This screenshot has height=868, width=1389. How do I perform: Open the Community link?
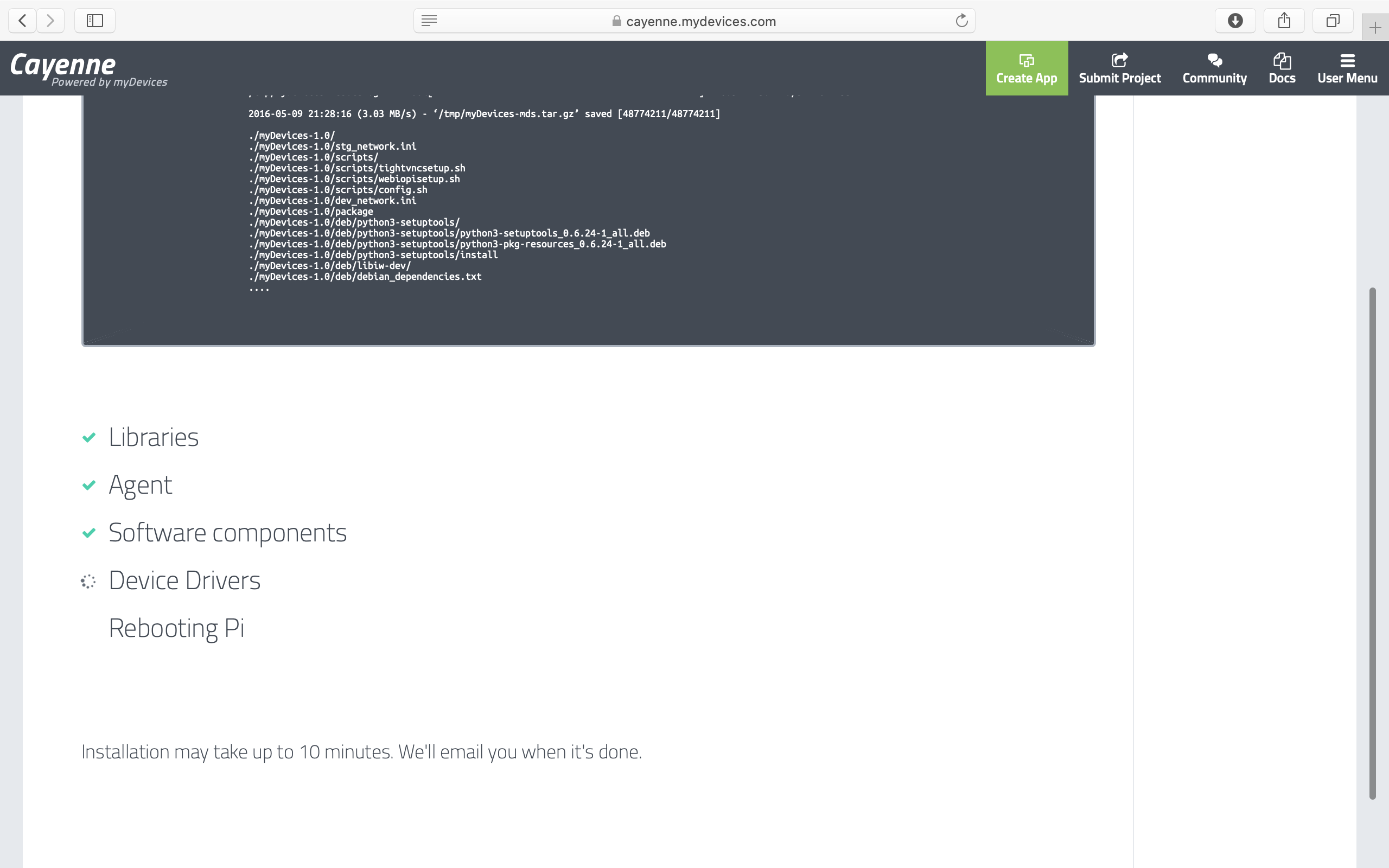[x=1214, y=68]
